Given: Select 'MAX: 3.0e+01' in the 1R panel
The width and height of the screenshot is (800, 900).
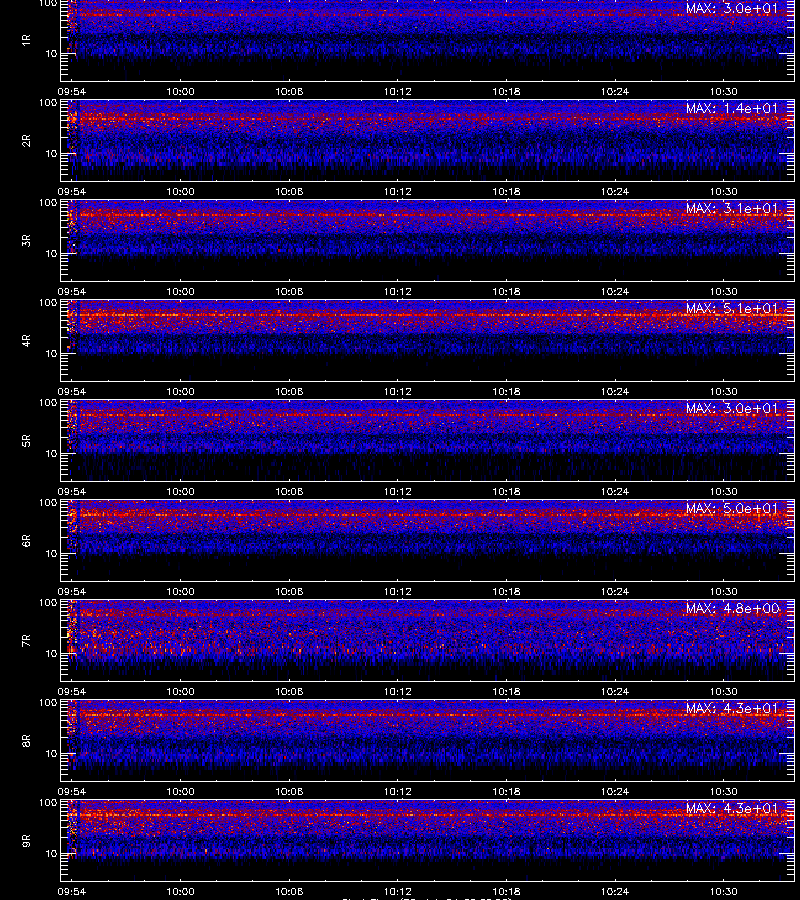Looking at the screenshot, I should [732, 9].
